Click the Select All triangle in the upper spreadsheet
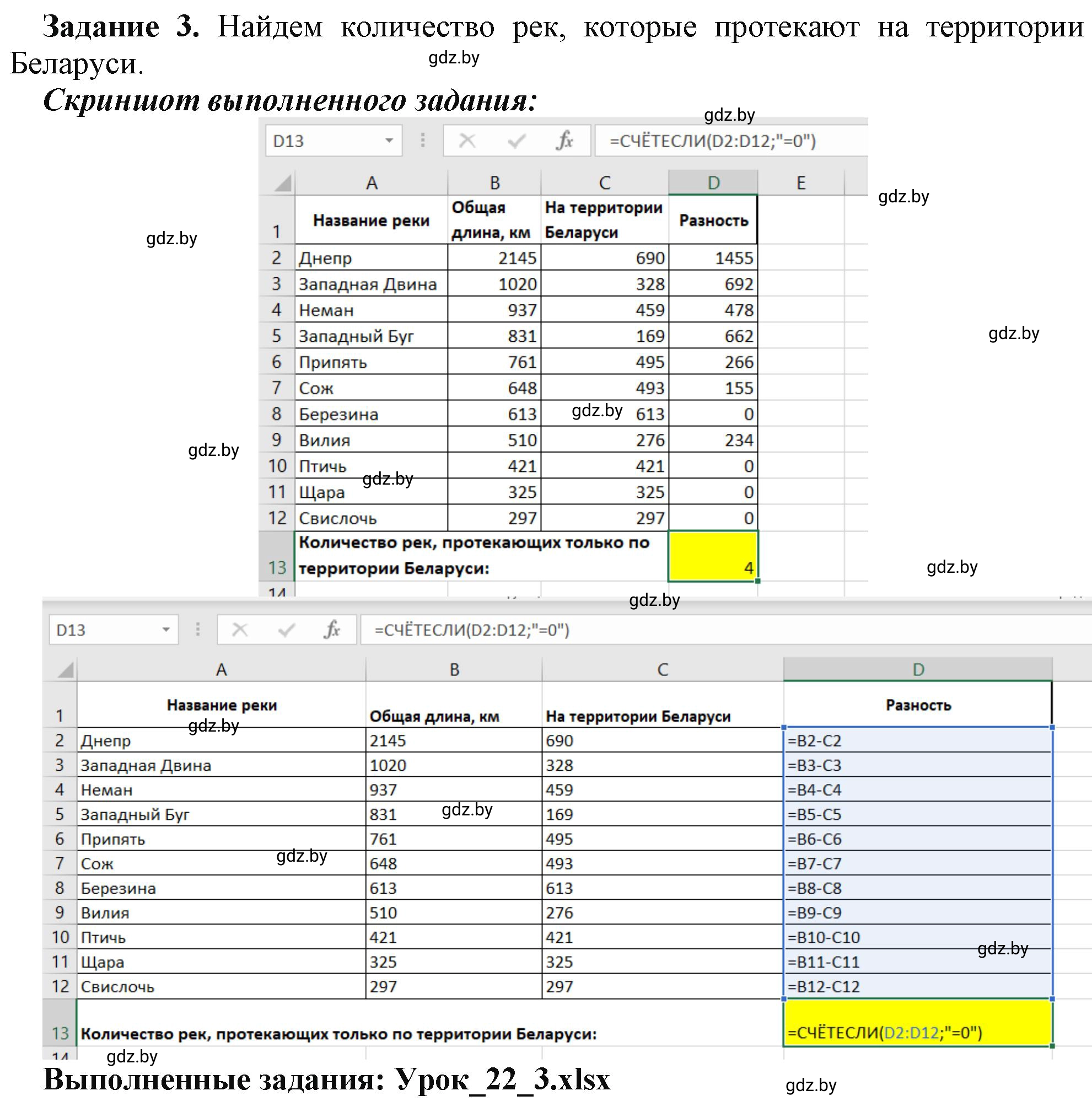The image size is (1092, 1112). (282, 183)
